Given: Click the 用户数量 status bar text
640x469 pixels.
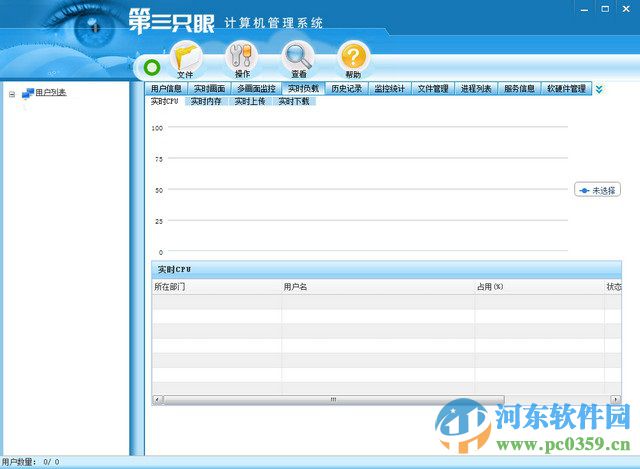Looking at the screenshot, I should pos(30,462).
